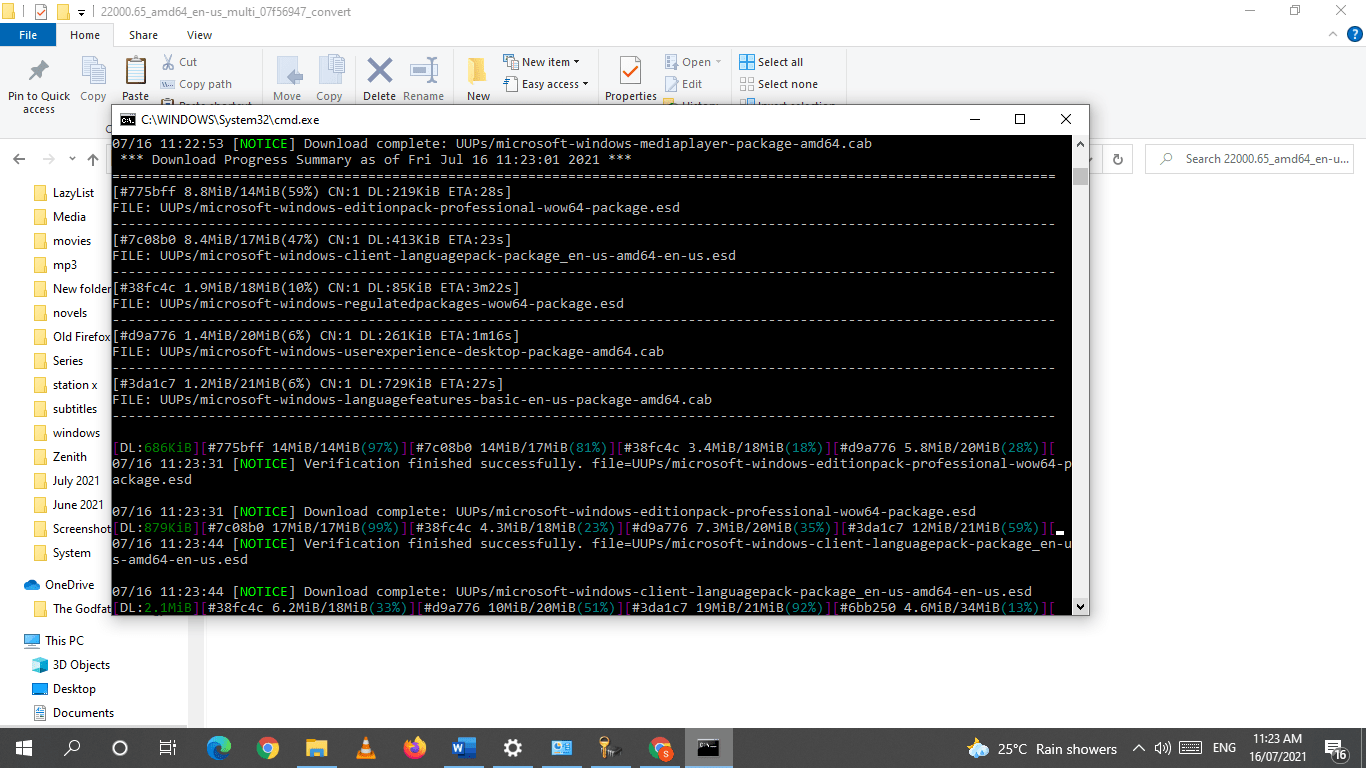Click the cmd window scrollbar up arrow
1366x768 pixels.
pyautogui.click(x=1080, y=143)
